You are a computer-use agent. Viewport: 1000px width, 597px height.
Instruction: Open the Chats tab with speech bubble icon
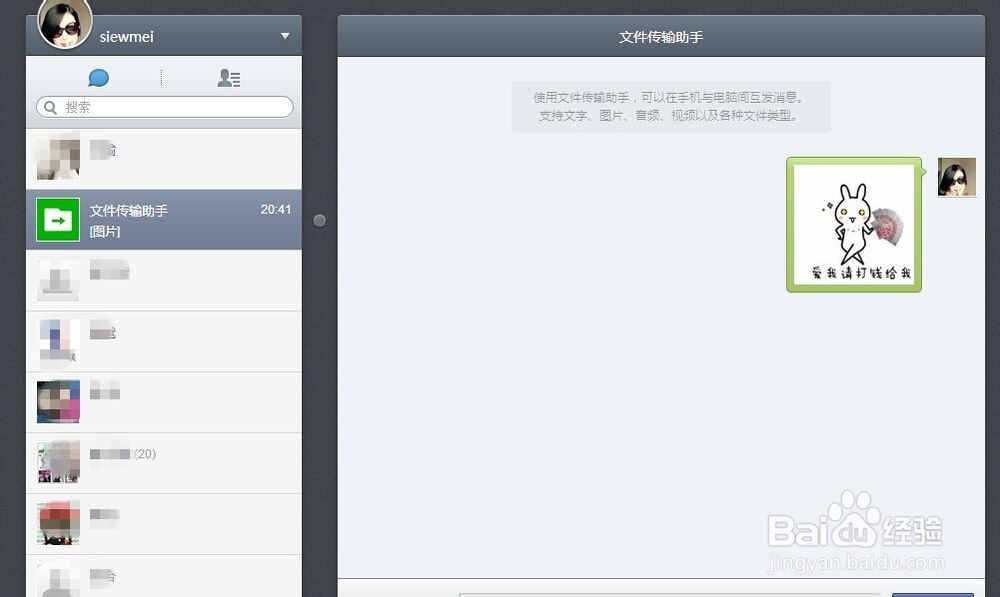point(98,77)
